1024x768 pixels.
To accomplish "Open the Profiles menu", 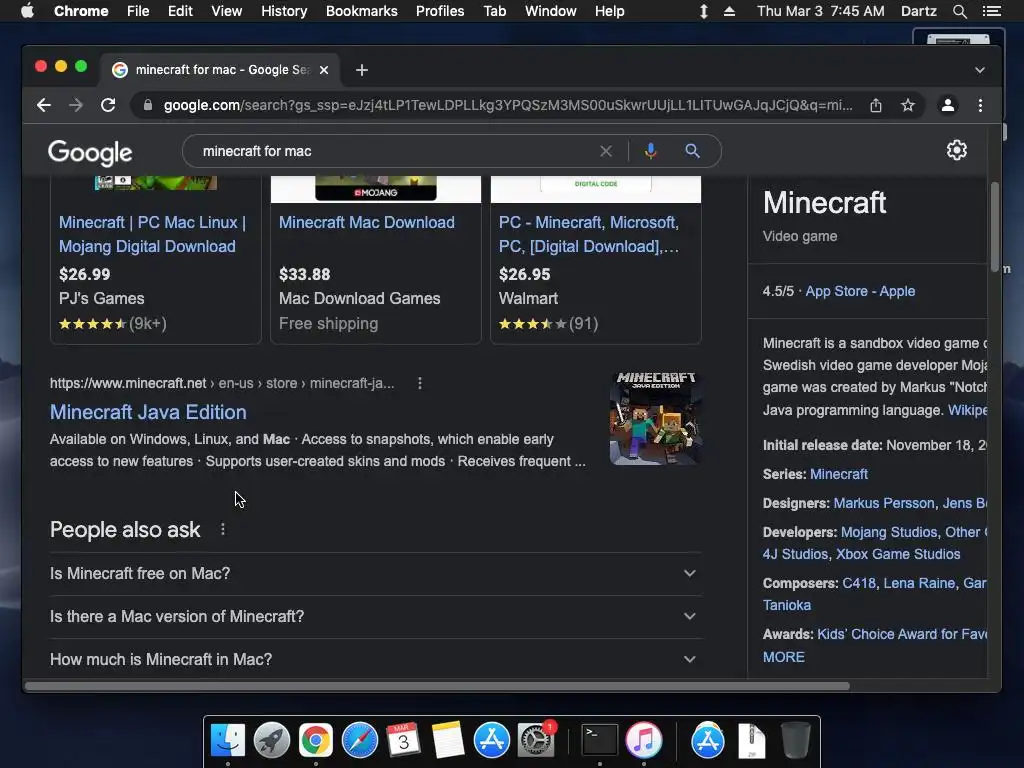I will [x=440, y=11].
